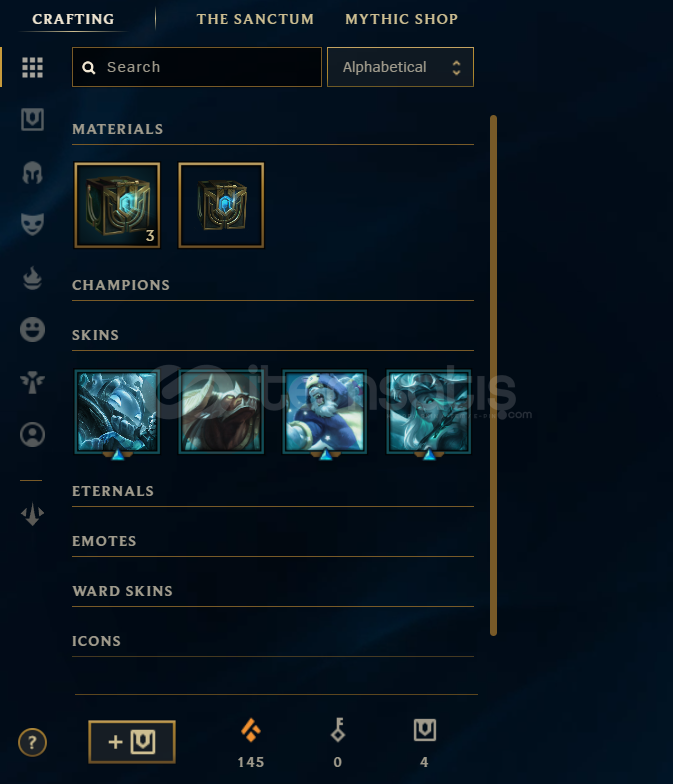
Task: Select the chest stack with count 3
Action: click(x=118, y=205)
